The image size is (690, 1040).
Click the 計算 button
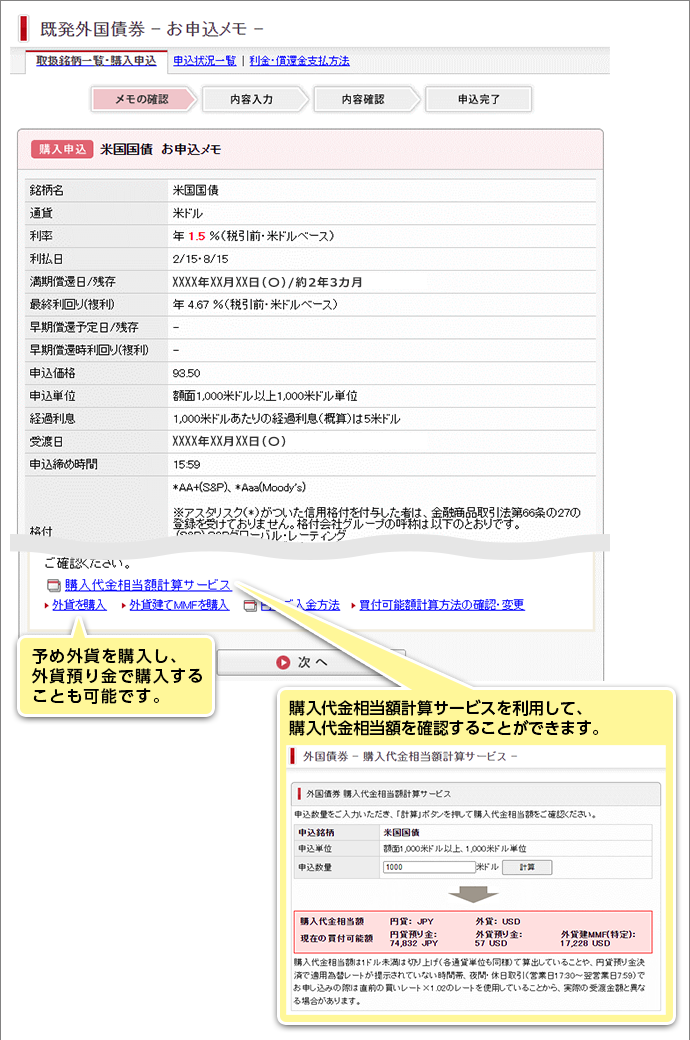[x=527, y=867]
